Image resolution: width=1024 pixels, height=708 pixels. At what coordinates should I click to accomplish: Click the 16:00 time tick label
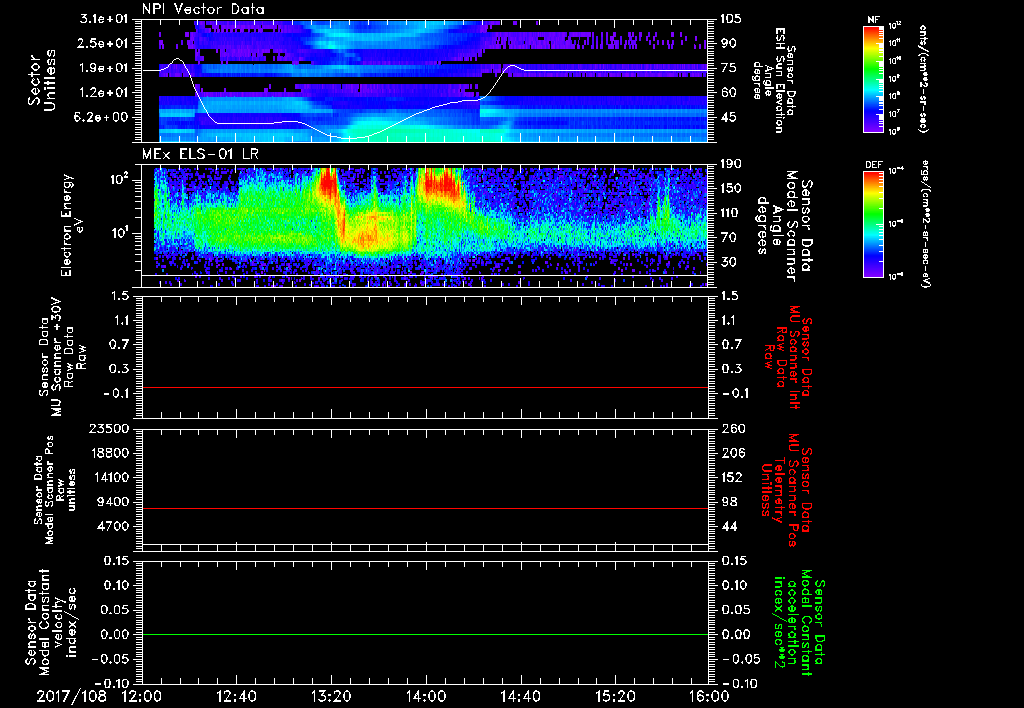pyautogui.click(x=709, y=696)
